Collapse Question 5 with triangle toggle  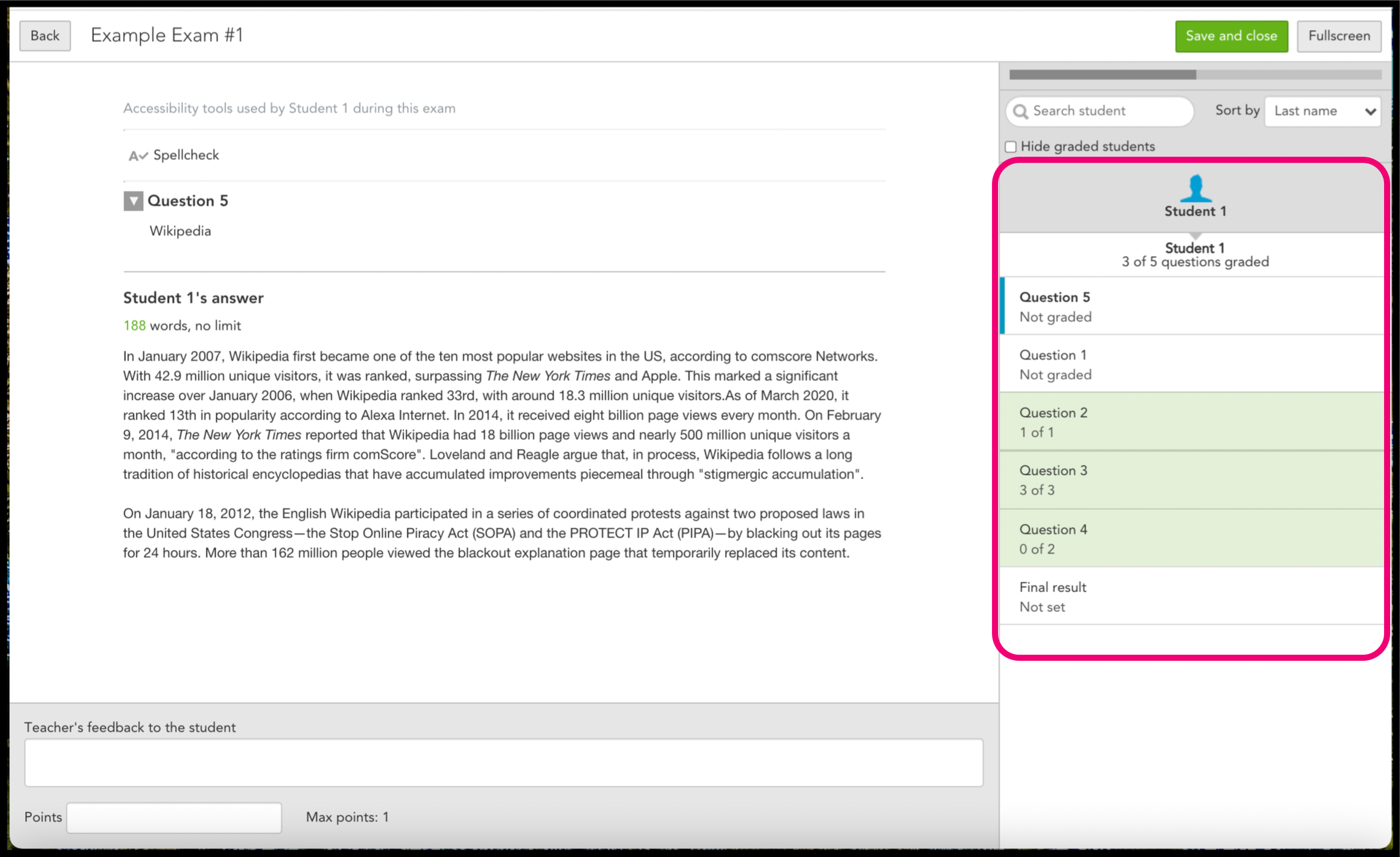133,201
